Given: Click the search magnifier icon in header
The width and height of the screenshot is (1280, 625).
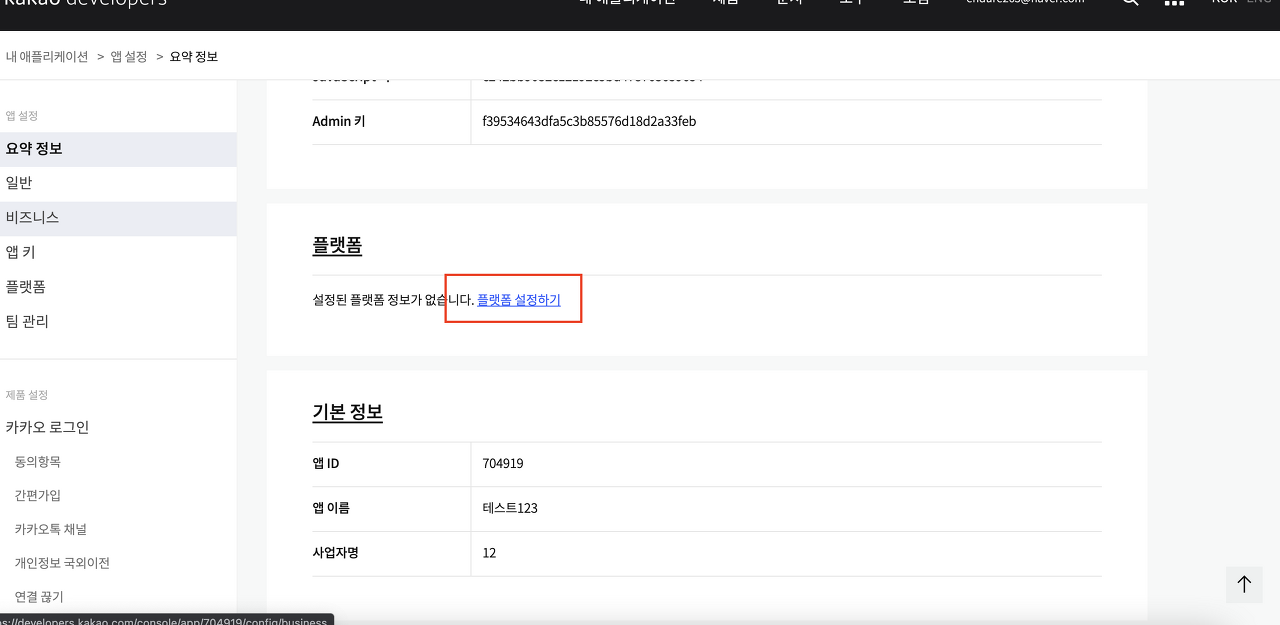Looking at the screenshot, I should (1130, 3).
